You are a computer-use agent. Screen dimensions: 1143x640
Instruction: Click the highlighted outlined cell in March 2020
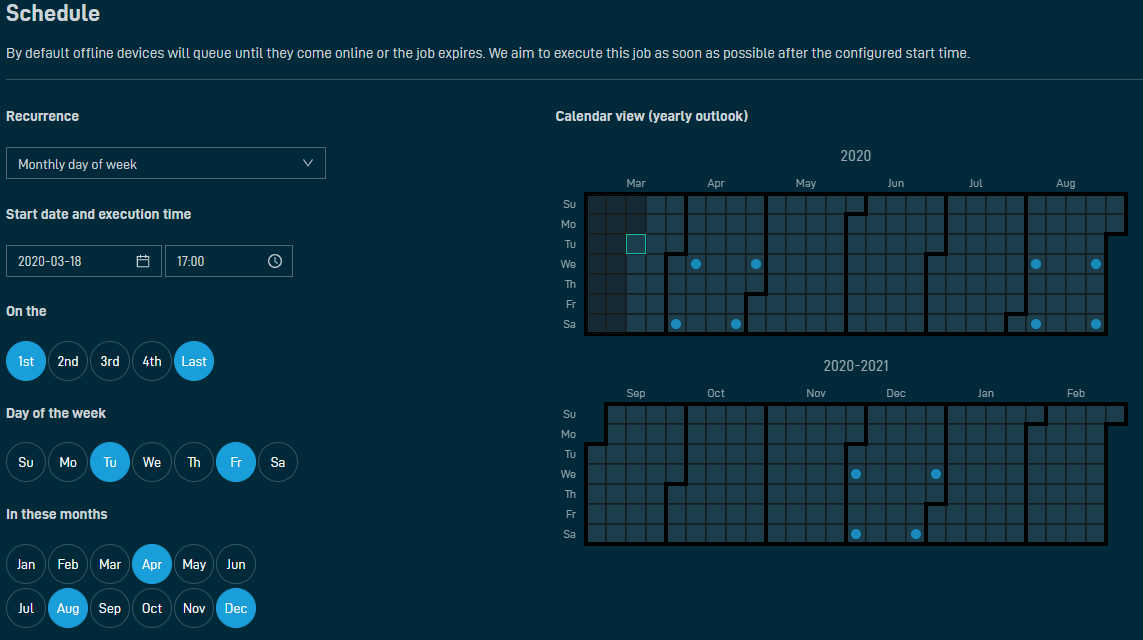point(636,244)
